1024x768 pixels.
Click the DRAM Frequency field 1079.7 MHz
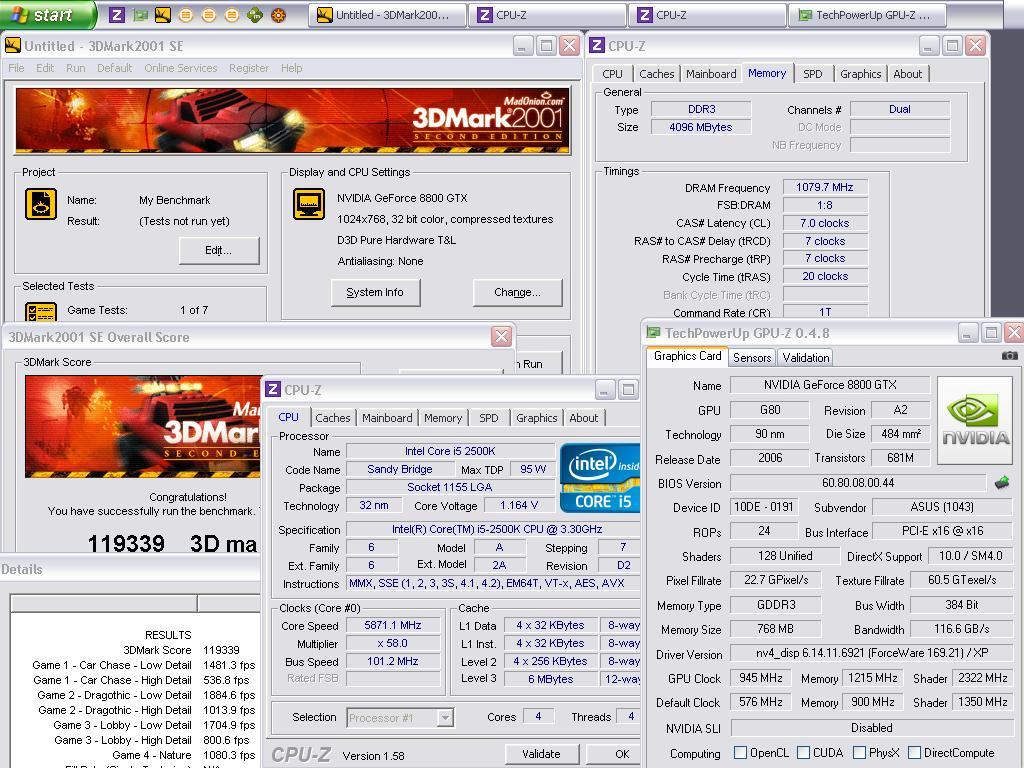tap(825, 187)
